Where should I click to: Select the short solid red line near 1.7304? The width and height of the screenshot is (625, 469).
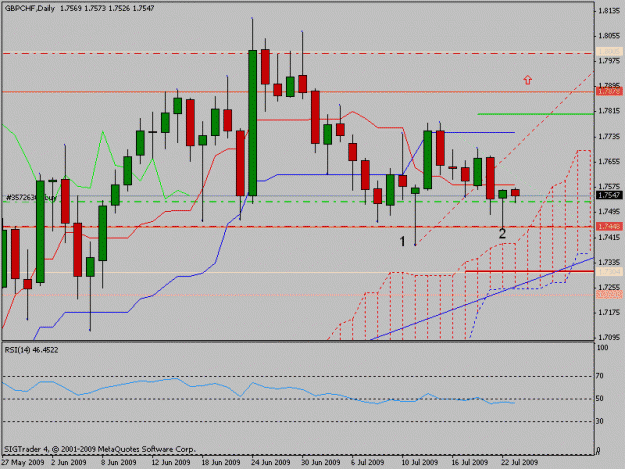point(529,271)
